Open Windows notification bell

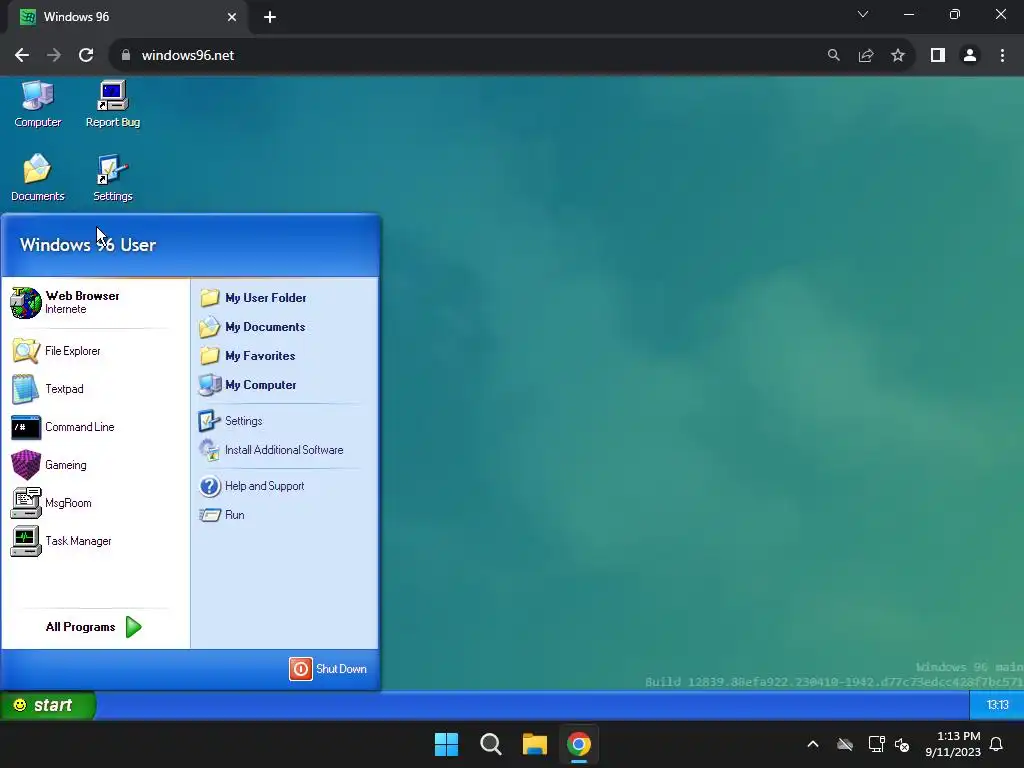point(997,744)
